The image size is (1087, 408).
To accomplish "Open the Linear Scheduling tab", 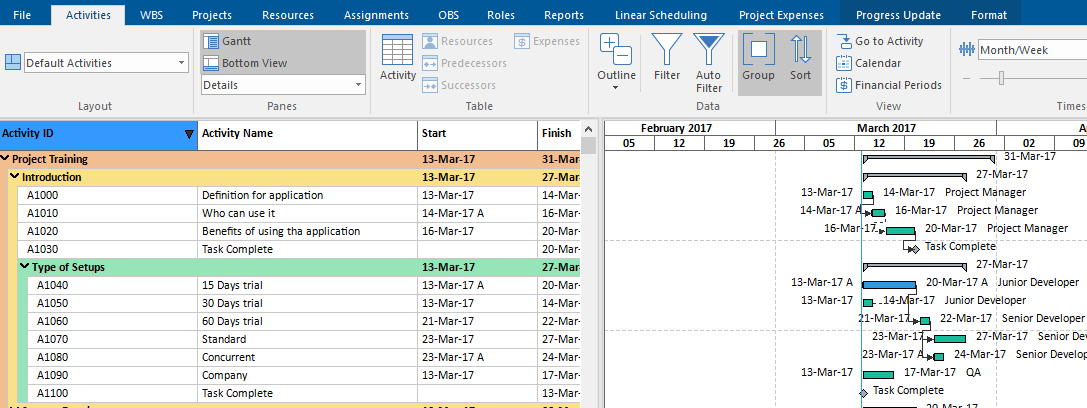I will coord(661,15).
